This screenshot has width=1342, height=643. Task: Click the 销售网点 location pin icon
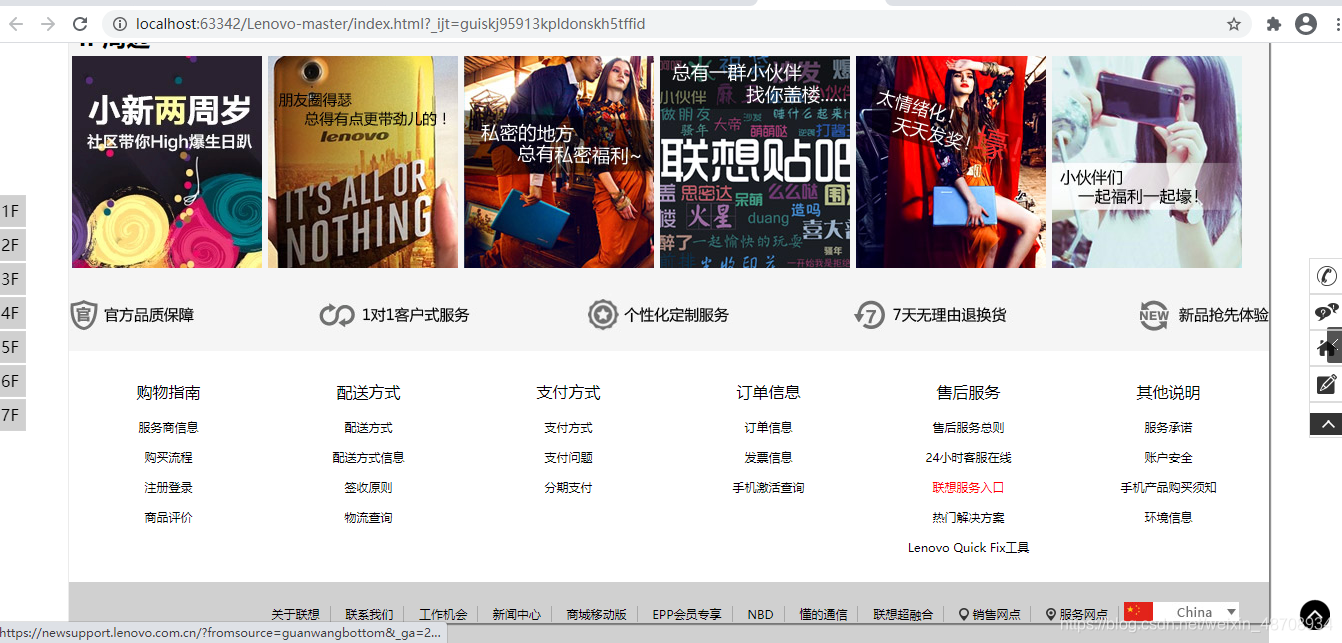(x=964, y=614)
